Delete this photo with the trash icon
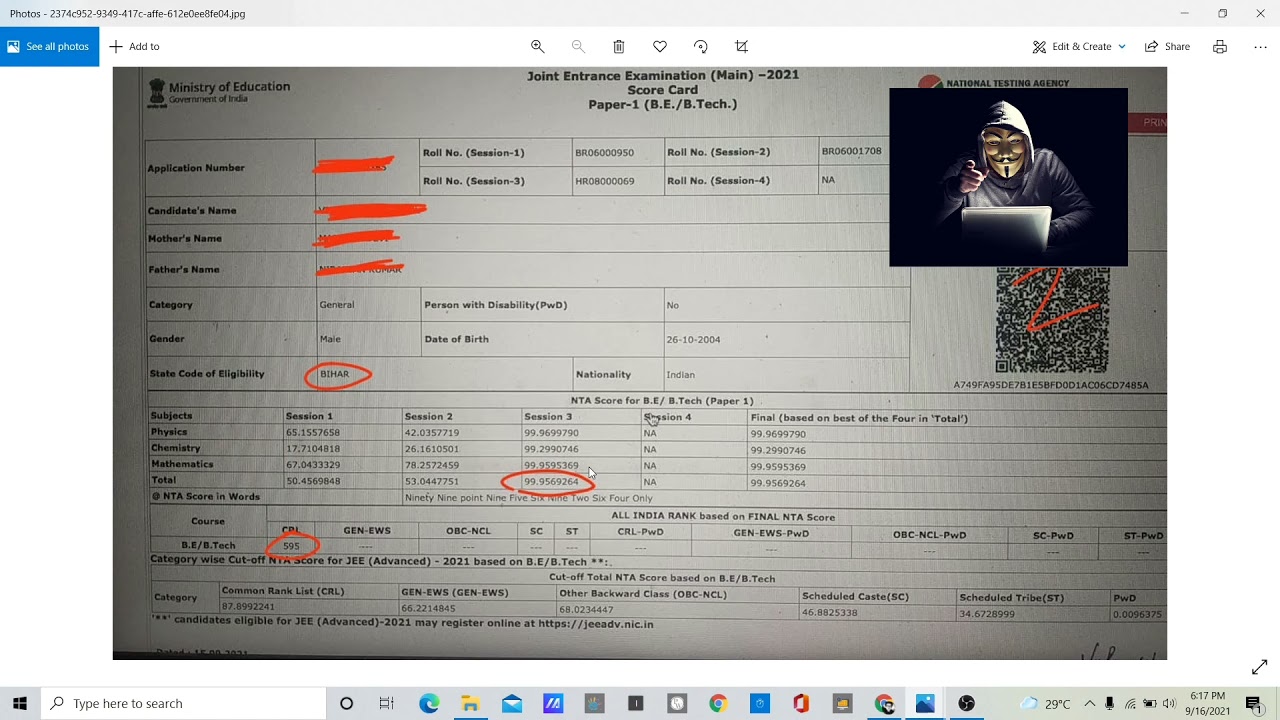The image size is (1280, 720). (x=619, y=46)
